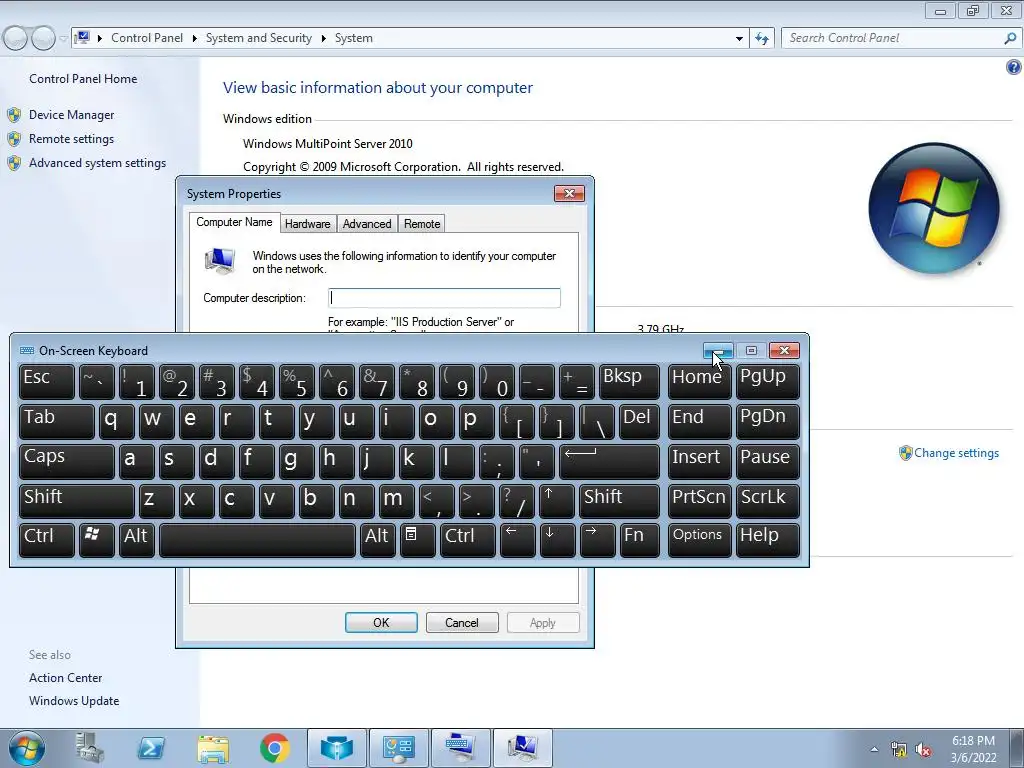Toggle the right Shift key
Screen dimensions: 1024x768
[619, 502]
